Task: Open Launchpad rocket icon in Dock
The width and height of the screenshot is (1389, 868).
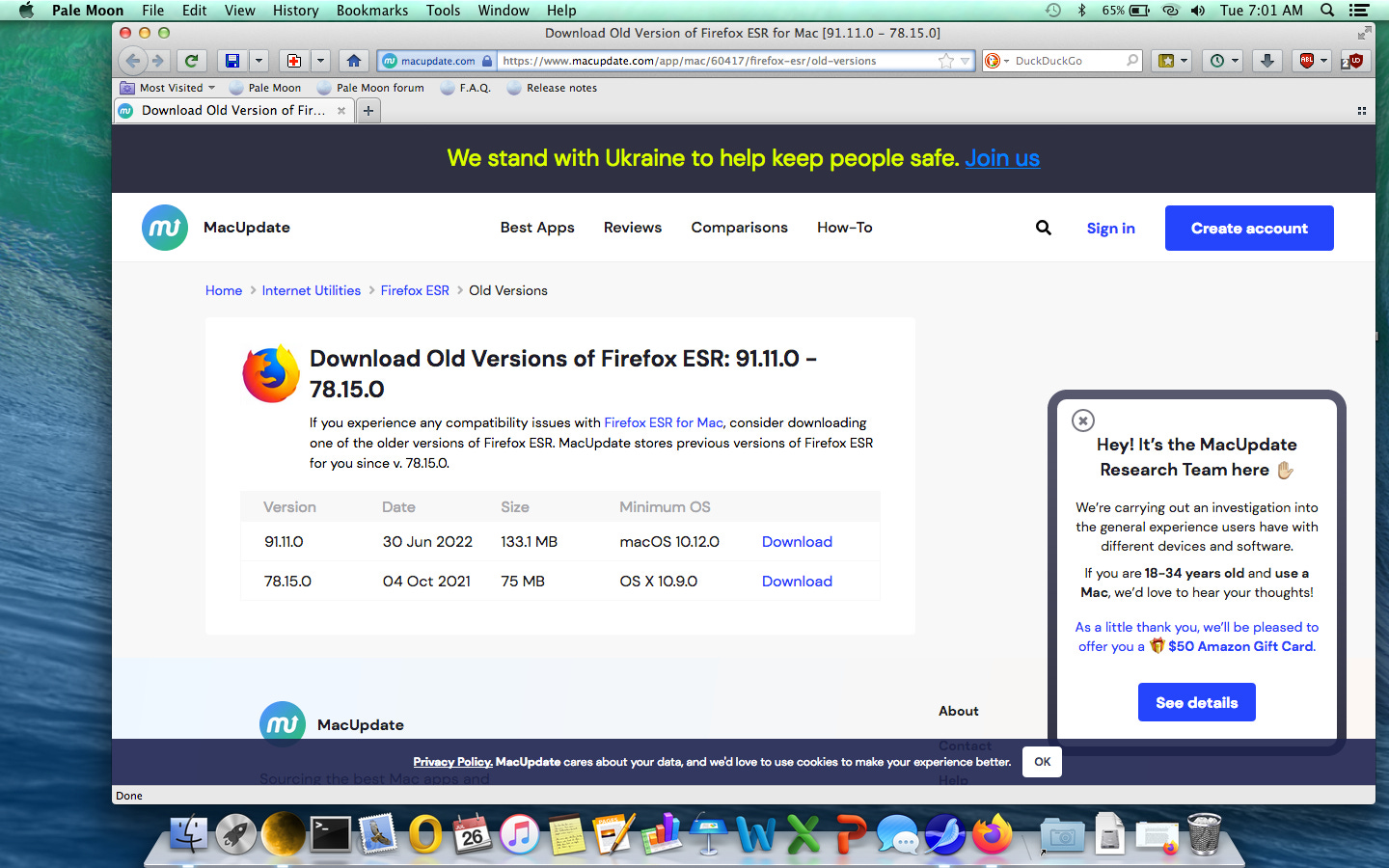Action: pyautogui.click(x=236, y=834)
